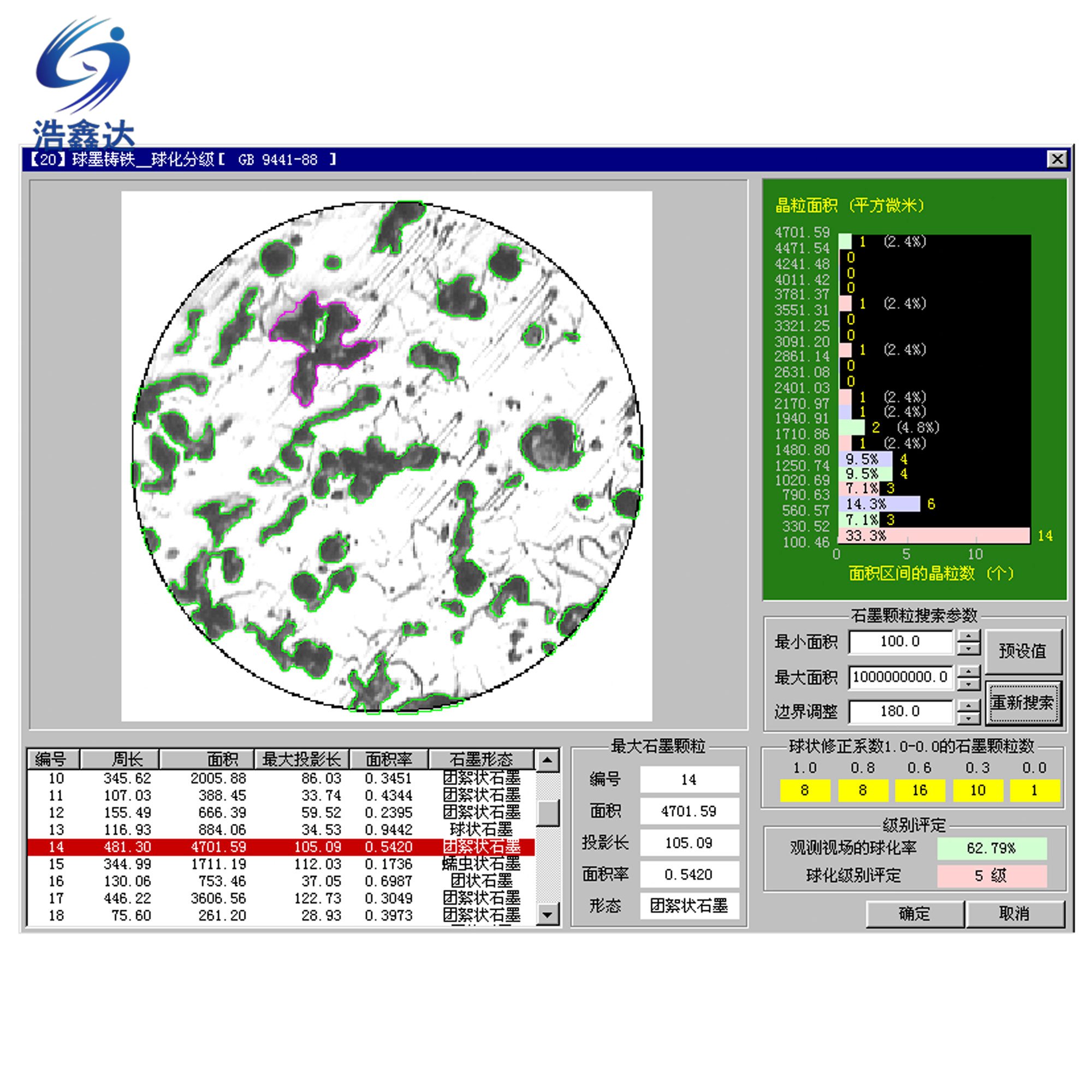Decrease 边界调整 with down spinner arrow
The image size is (1092, 1092).
969,719
